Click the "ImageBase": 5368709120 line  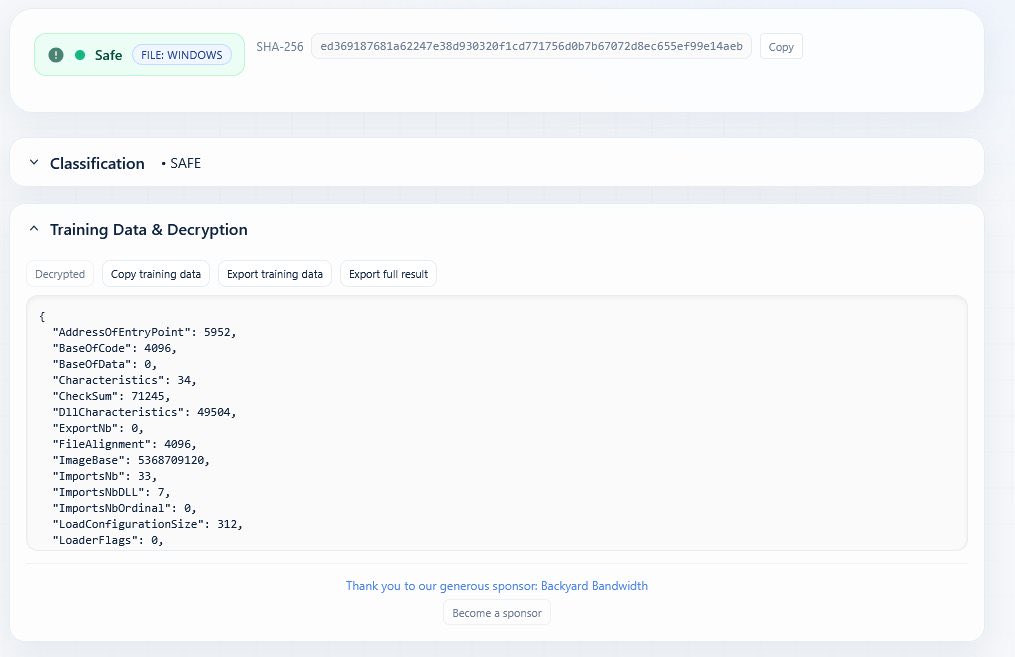coord(131,460)
